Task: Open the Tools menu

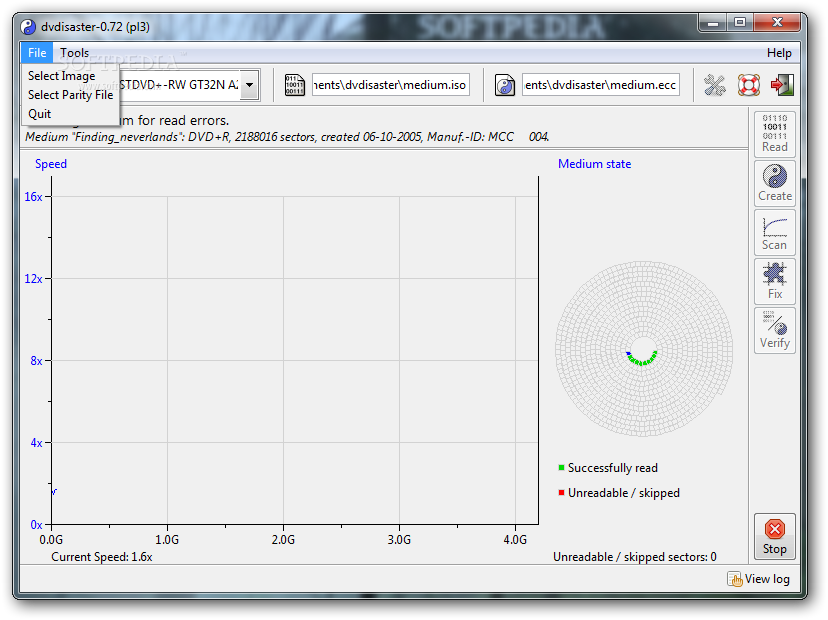Action: (74, 53)
